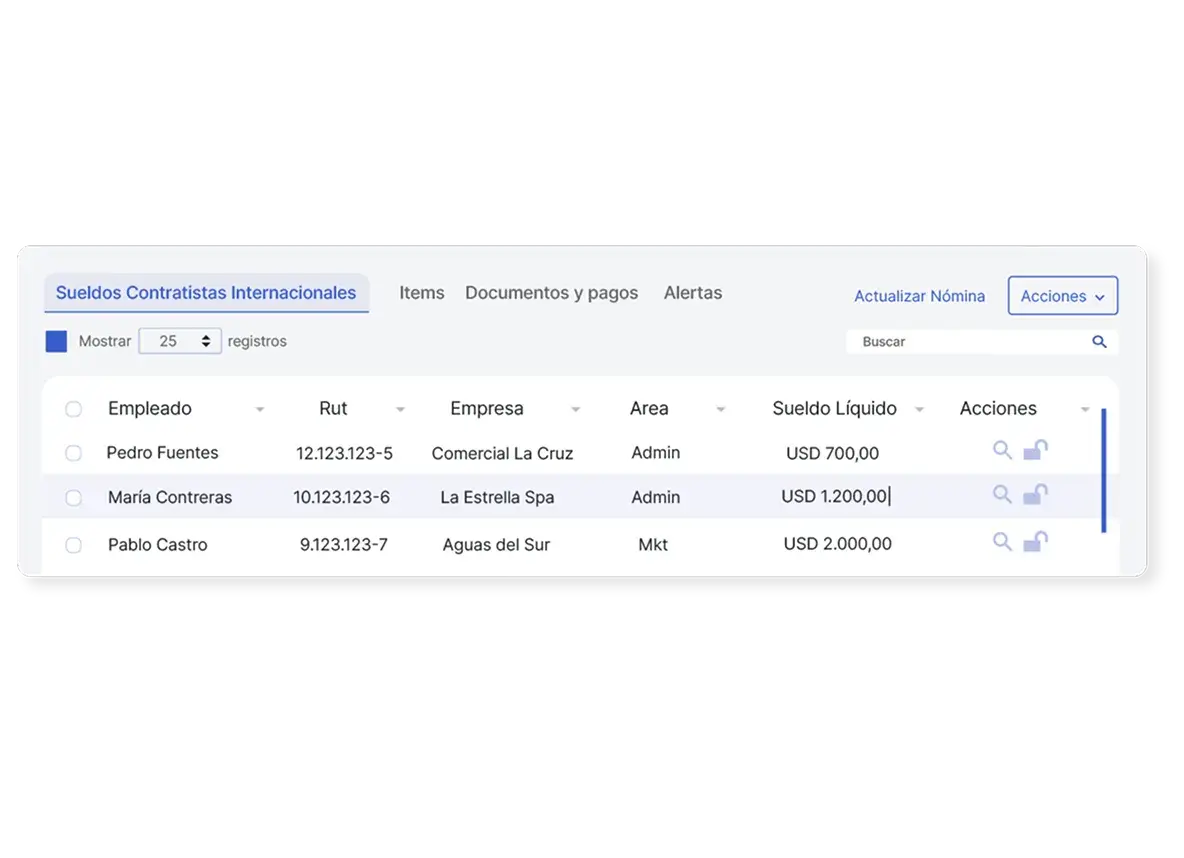Click inside the Buscar search field

[950, 341]
